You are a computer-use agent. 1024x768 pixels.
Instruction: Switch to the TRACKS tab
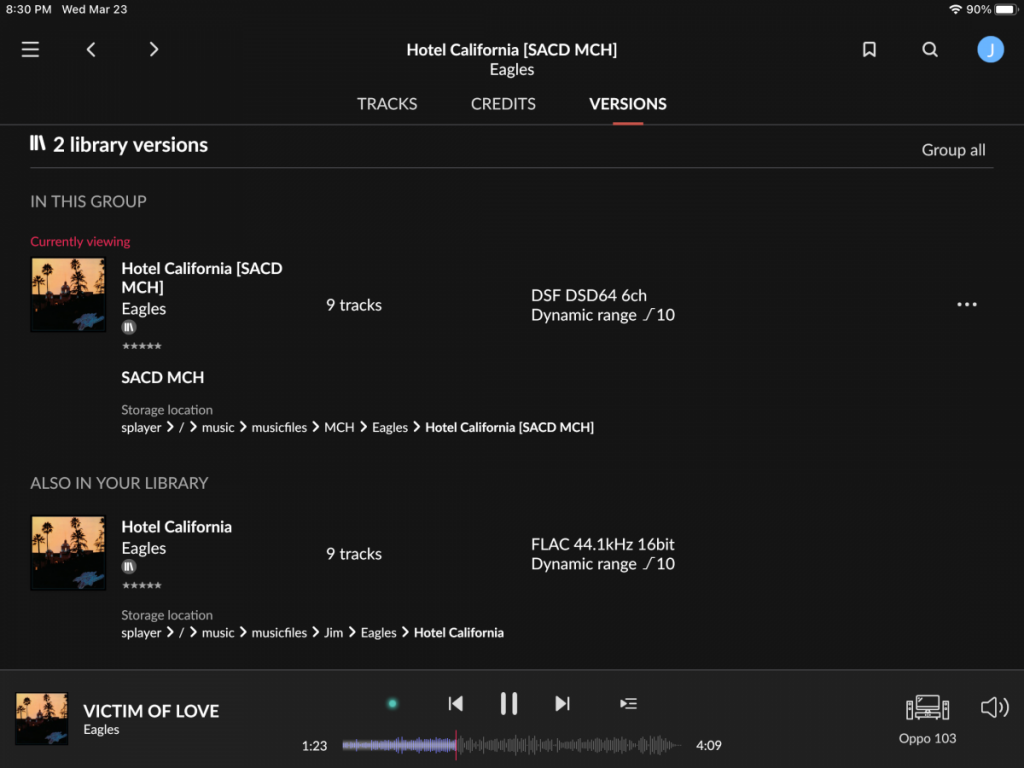click(387, 104)
